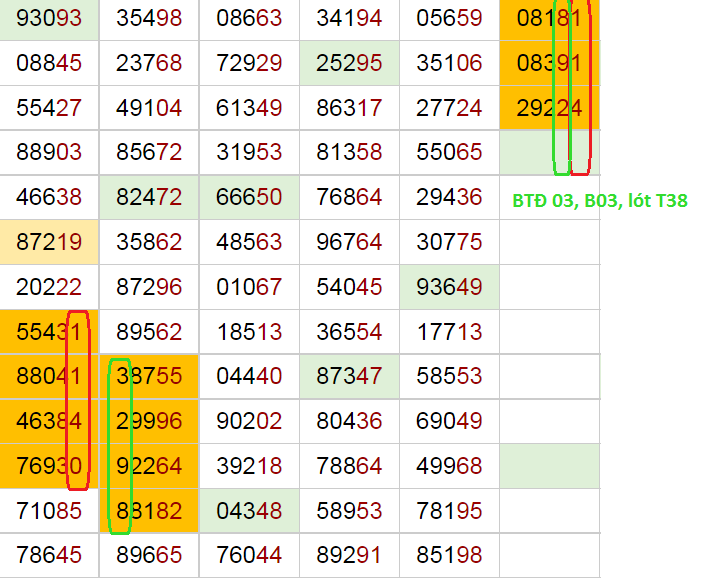Select the green cell 87347

pyautogui.click(x=349, y=377)
